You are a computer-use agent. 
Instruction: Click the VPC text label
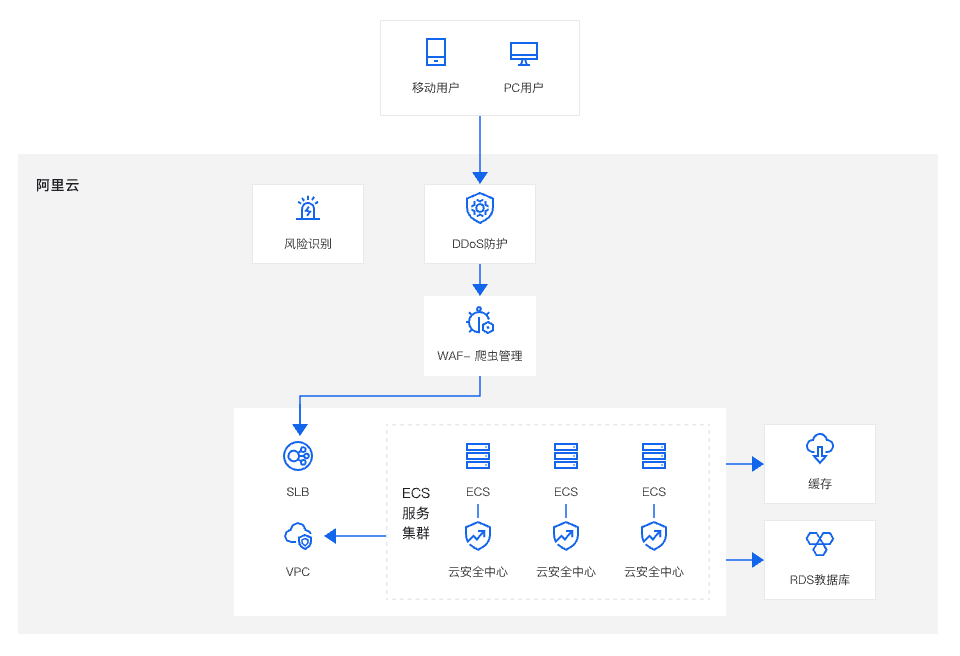[298, 571]
